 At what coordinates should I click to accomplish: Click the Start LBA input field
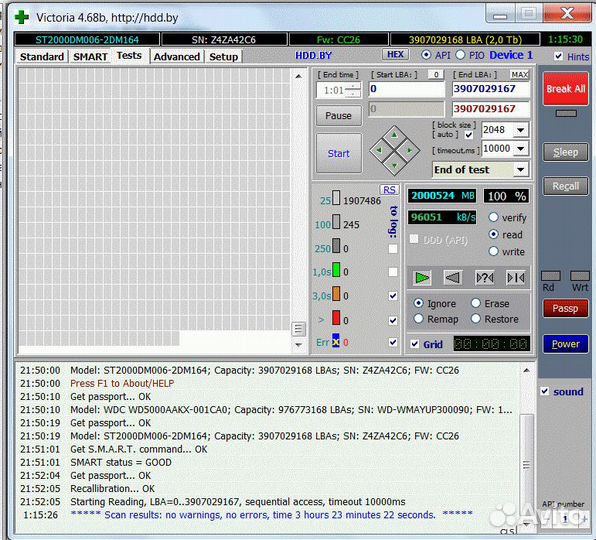pyautogui.click(x=406, y=89)
